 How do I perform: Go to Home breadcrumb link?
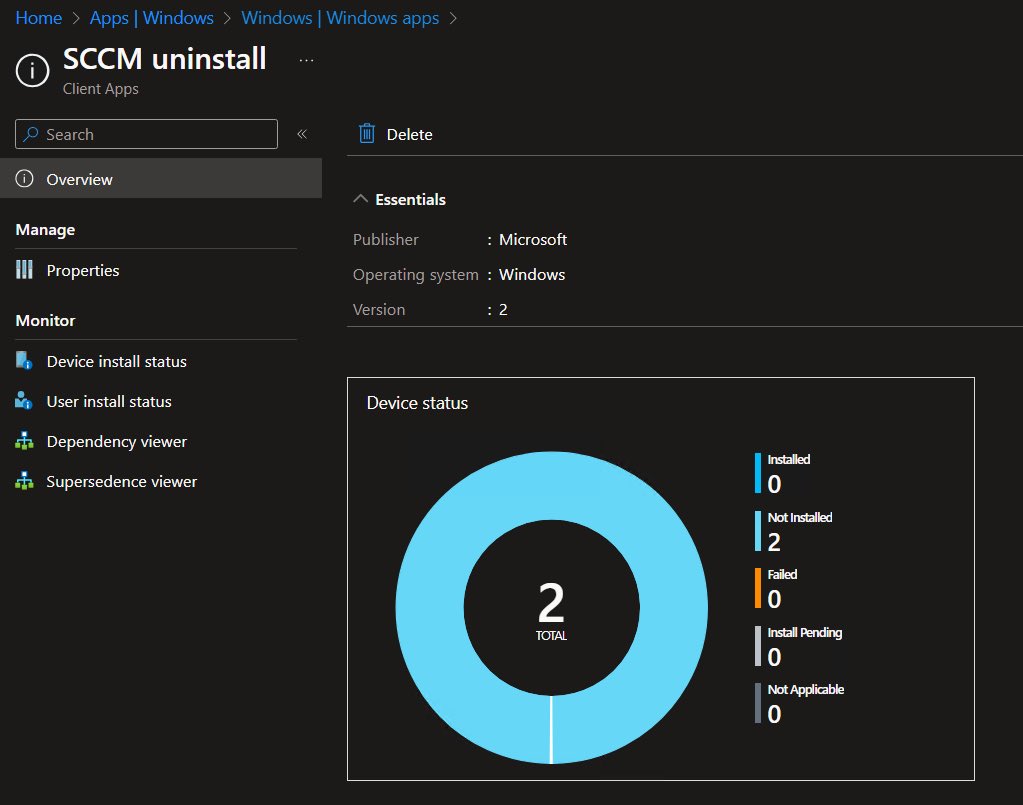pyautogui.click(x=38, y=18)
